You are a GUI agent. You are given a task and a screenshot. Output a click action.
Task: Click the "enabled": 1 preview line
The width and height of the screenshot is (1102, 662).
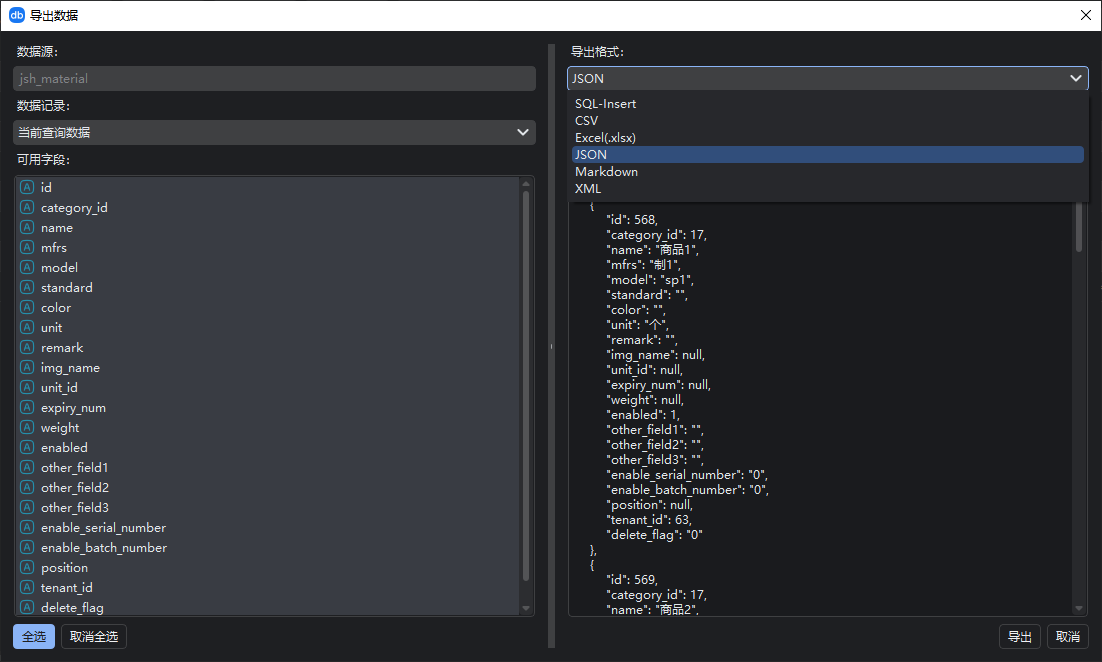point(643,415)
